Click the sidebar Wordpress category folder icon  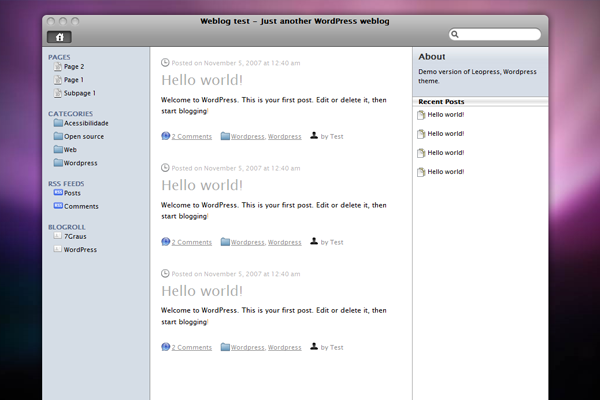(58, 163)
